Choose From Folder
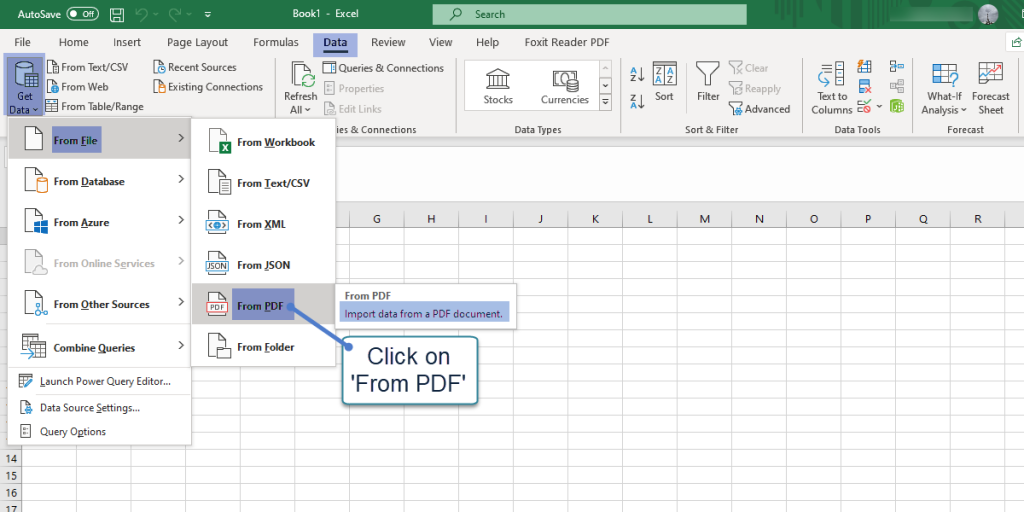Viewport: 1024px width, 512px height. 263,347
